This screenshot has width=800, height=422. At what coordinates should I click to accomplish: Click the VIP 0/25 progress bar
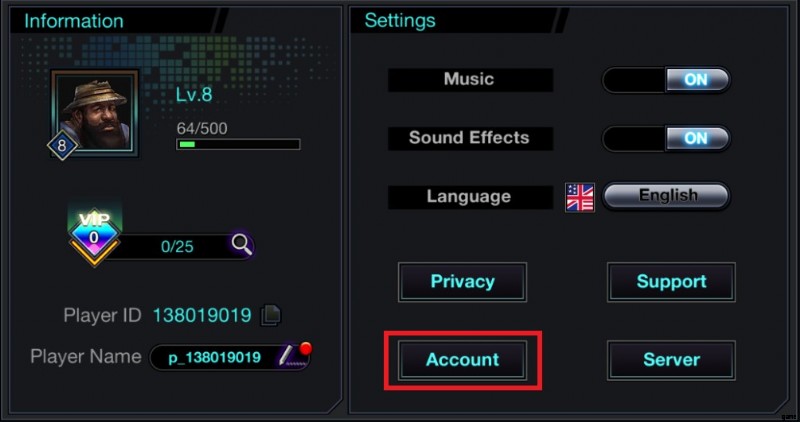[180, 245]
